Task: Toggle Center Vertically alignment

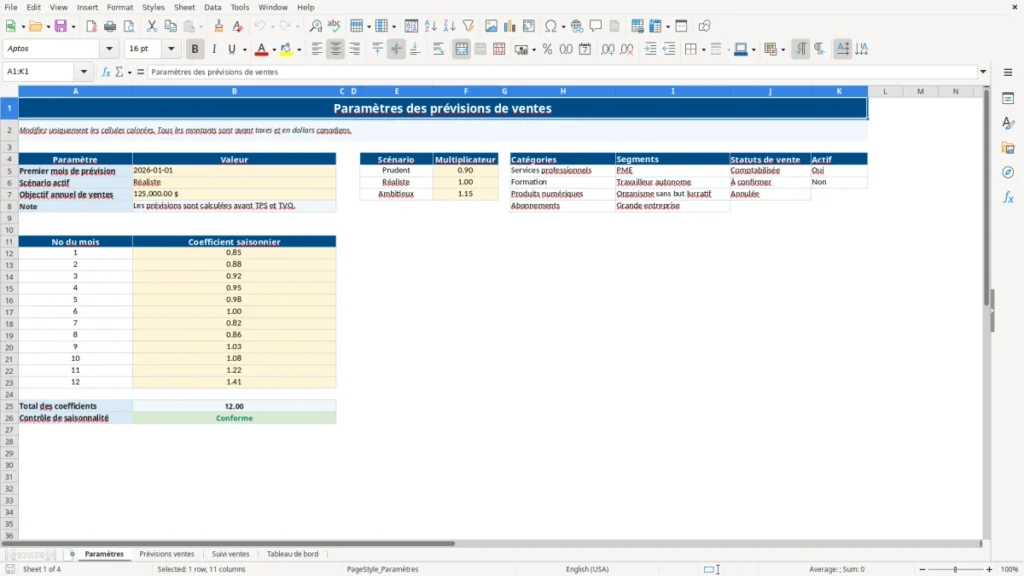Action: click(x=396, y=49)
